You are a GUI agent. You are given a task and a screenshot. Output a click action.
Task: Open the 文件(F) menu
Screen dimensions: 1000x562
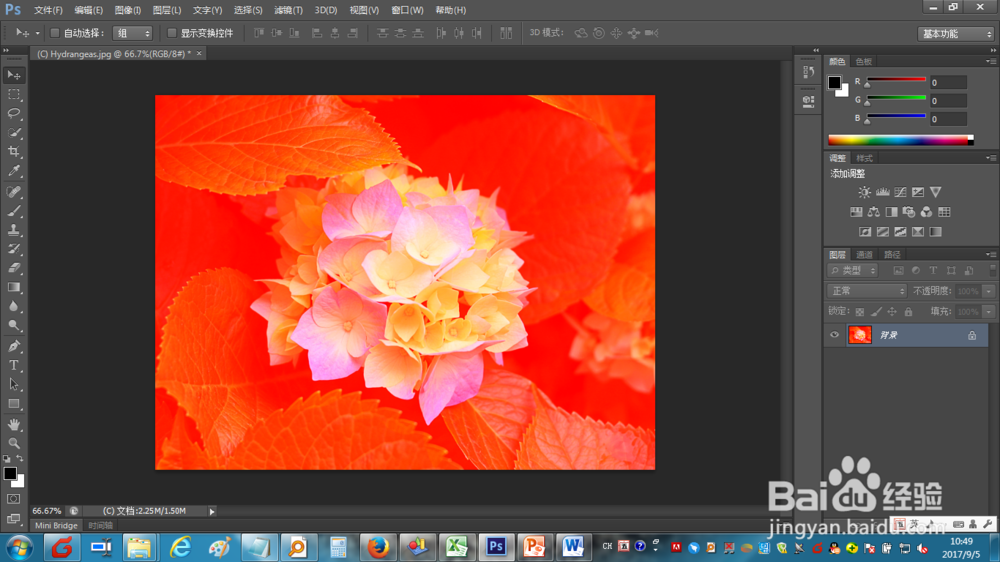[48, 10]
